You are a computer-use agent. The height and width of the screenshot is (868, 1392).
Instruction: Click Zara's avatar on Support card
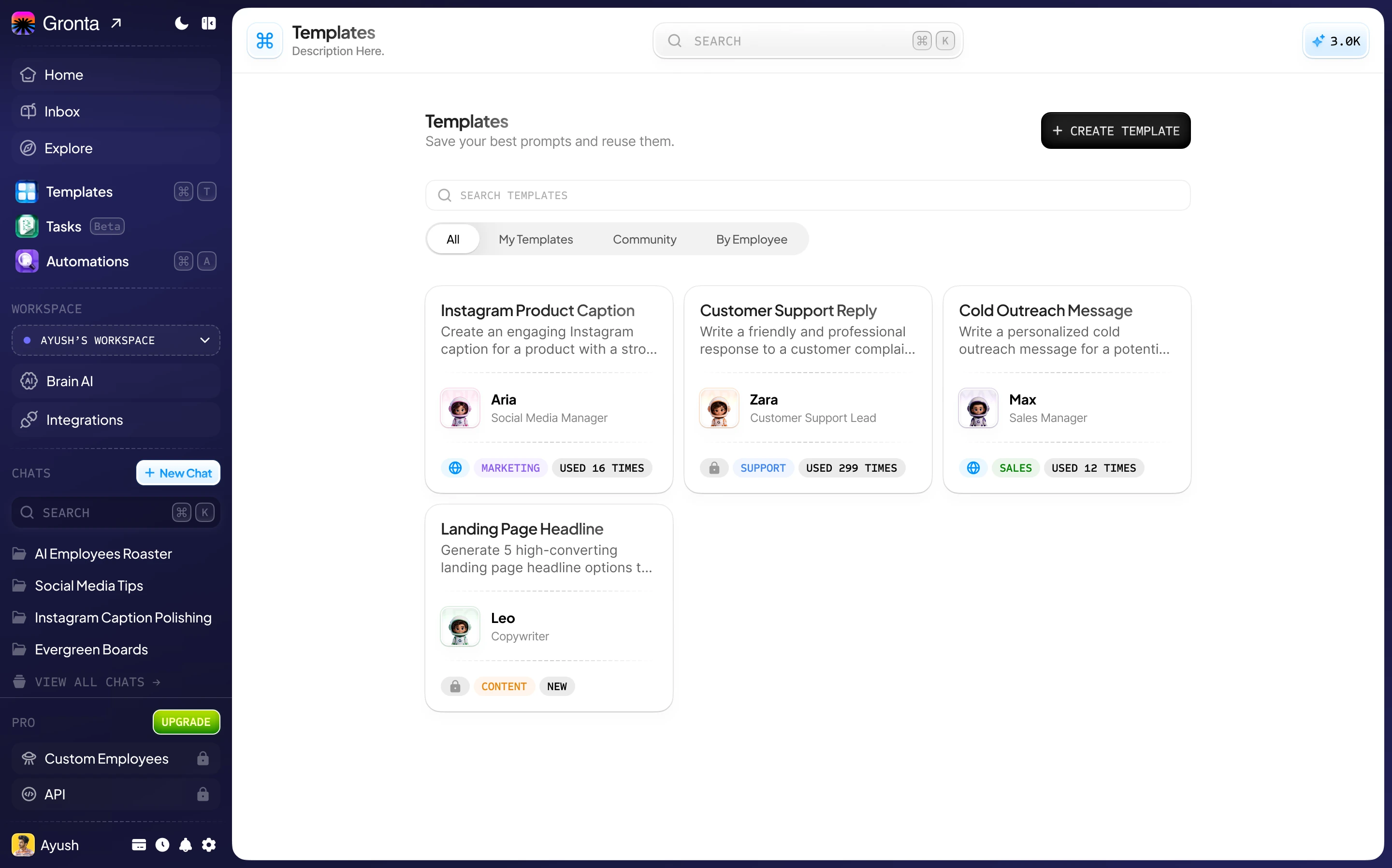pyautogui.click(x=719, y=408)
